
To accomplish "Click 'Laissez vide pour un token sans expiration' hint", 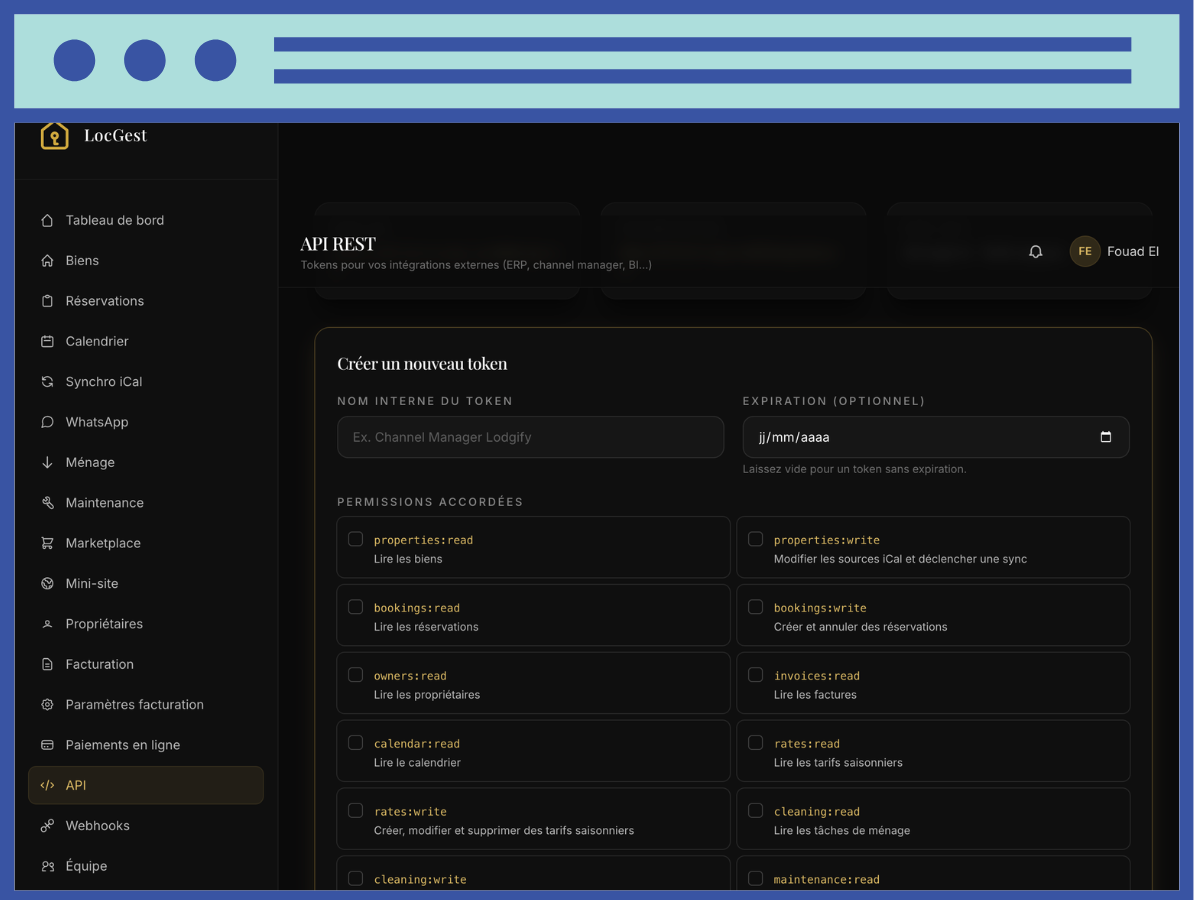I will (x=854, y=469).
